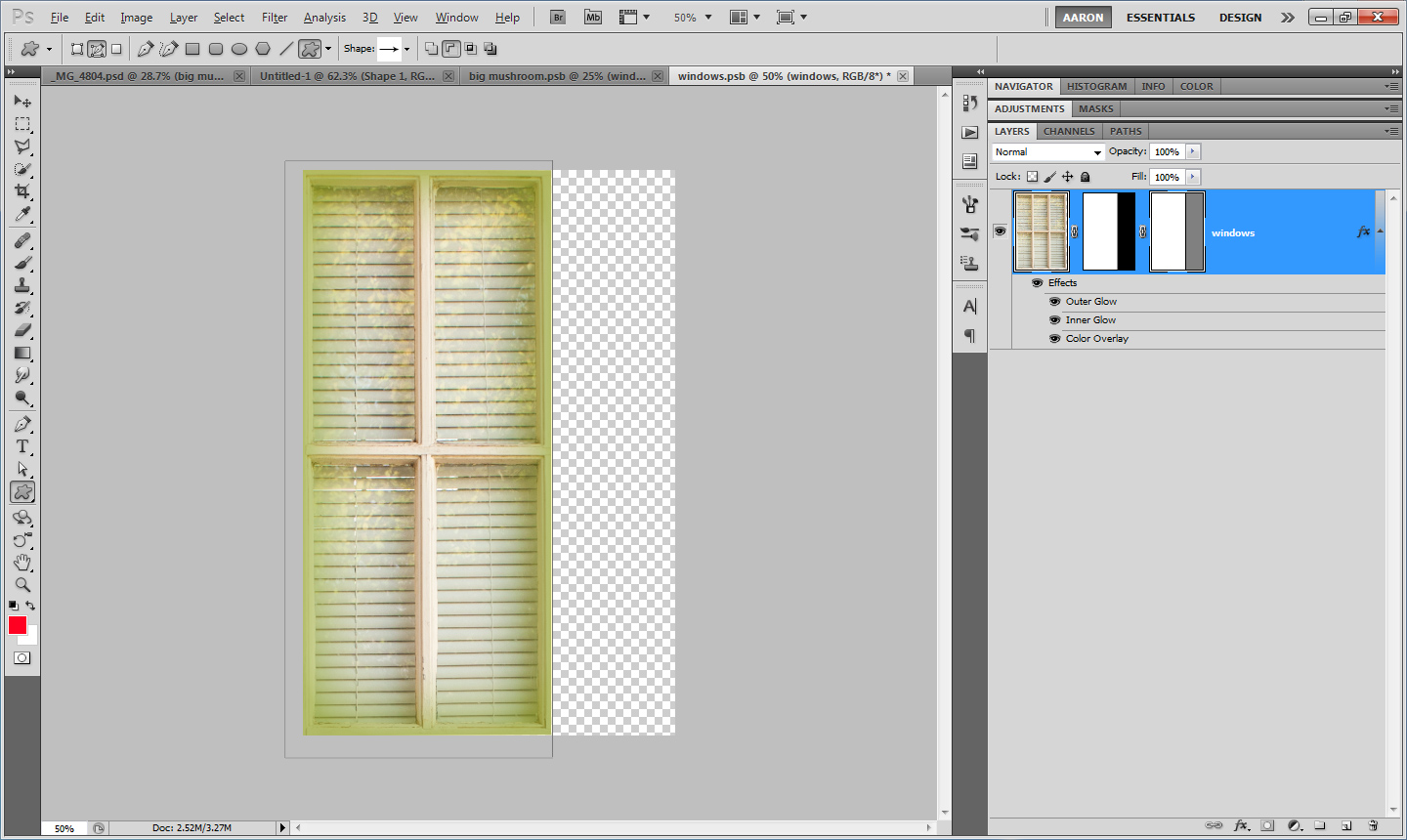Open the Filter menu
Image resolution: width=1407 pixels, height=840 pixels.
click(x=275, y=18)
